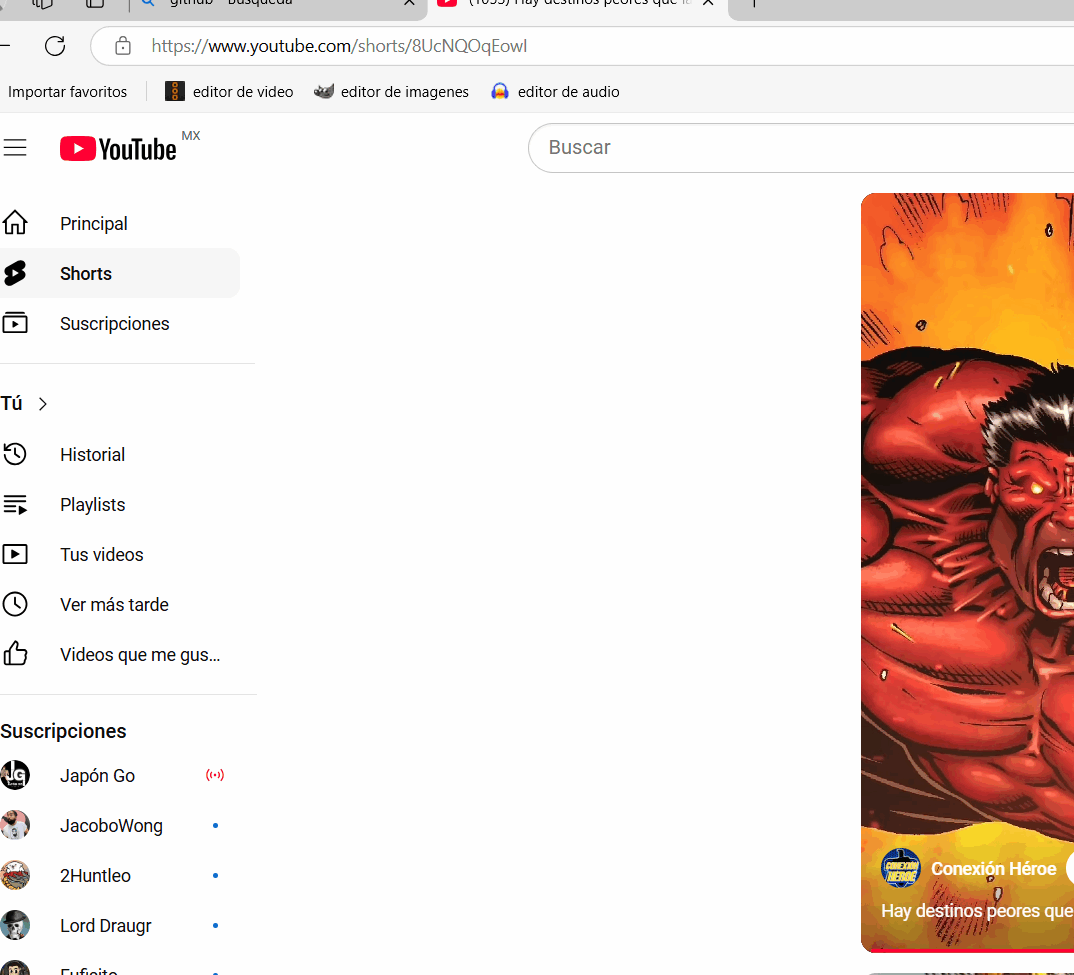Open the YouTube hamburger guide menu
This screenshot has width=1074, height=975.
(x=14, y=148)
